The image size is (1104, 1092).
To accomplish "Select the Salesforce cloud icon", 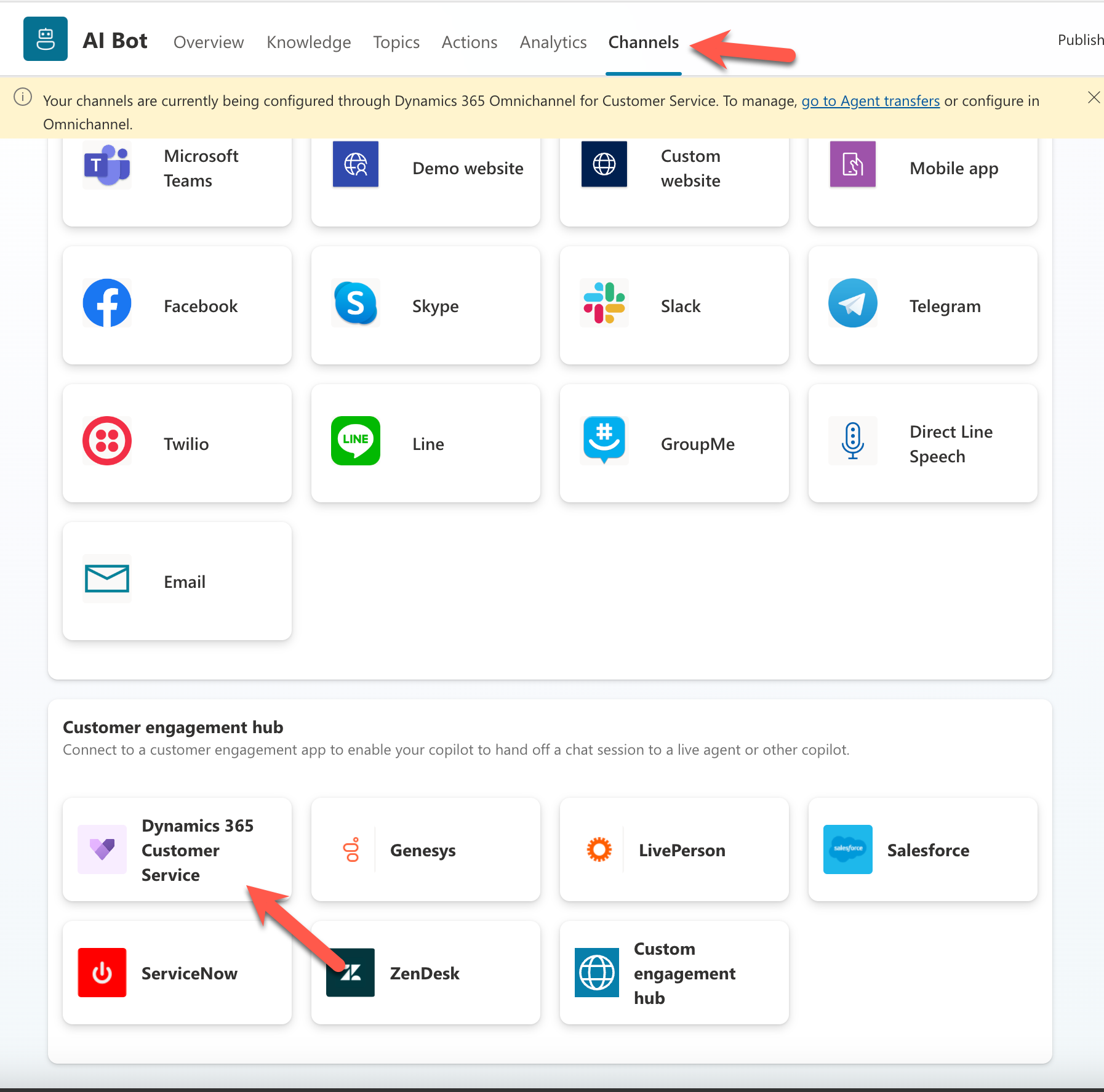I will tap(848, 849).
